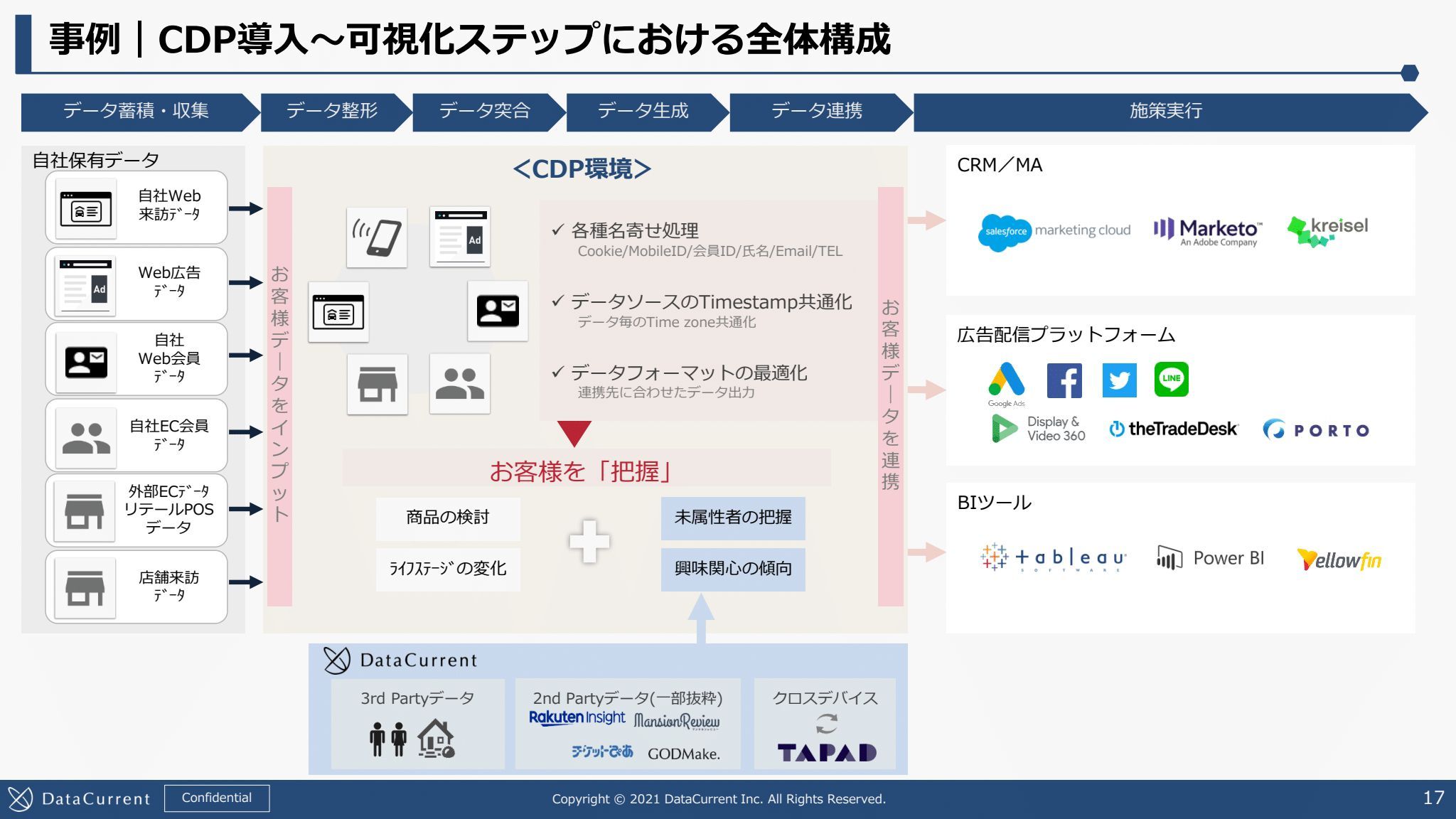This screenshot has width=1456, height=819.
Task: Click the <CDP環境> heading
Action: coord(582,169)
